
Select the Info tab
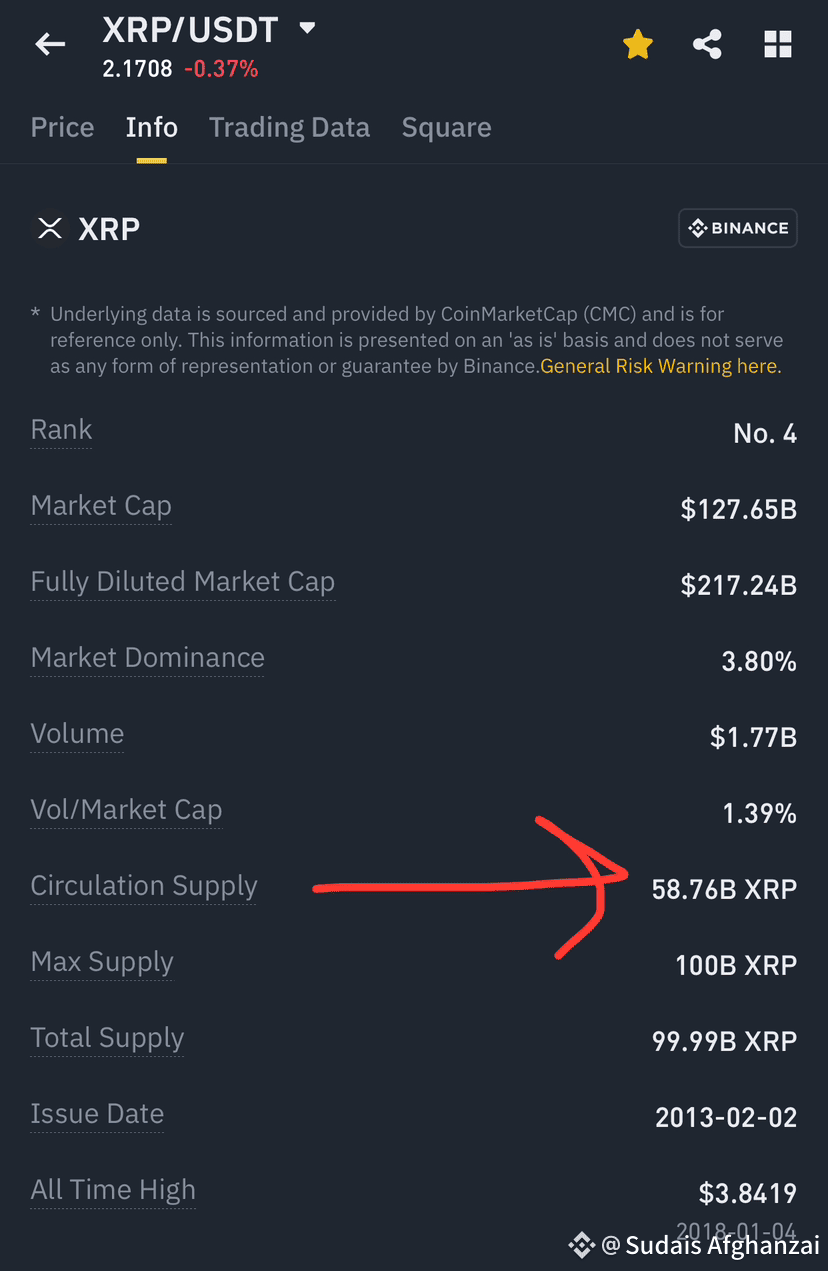pyautogui.click(x=152, y=127)
